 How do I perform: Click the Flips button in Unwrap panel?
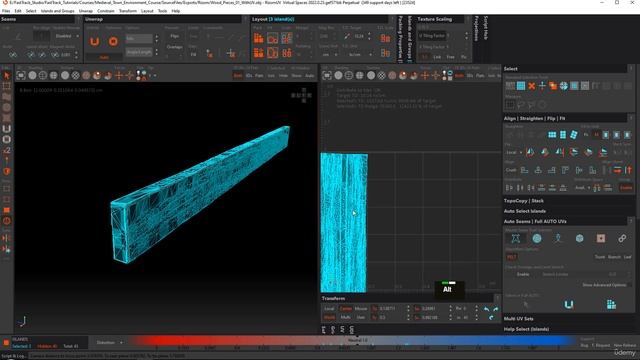coord(174,36)
